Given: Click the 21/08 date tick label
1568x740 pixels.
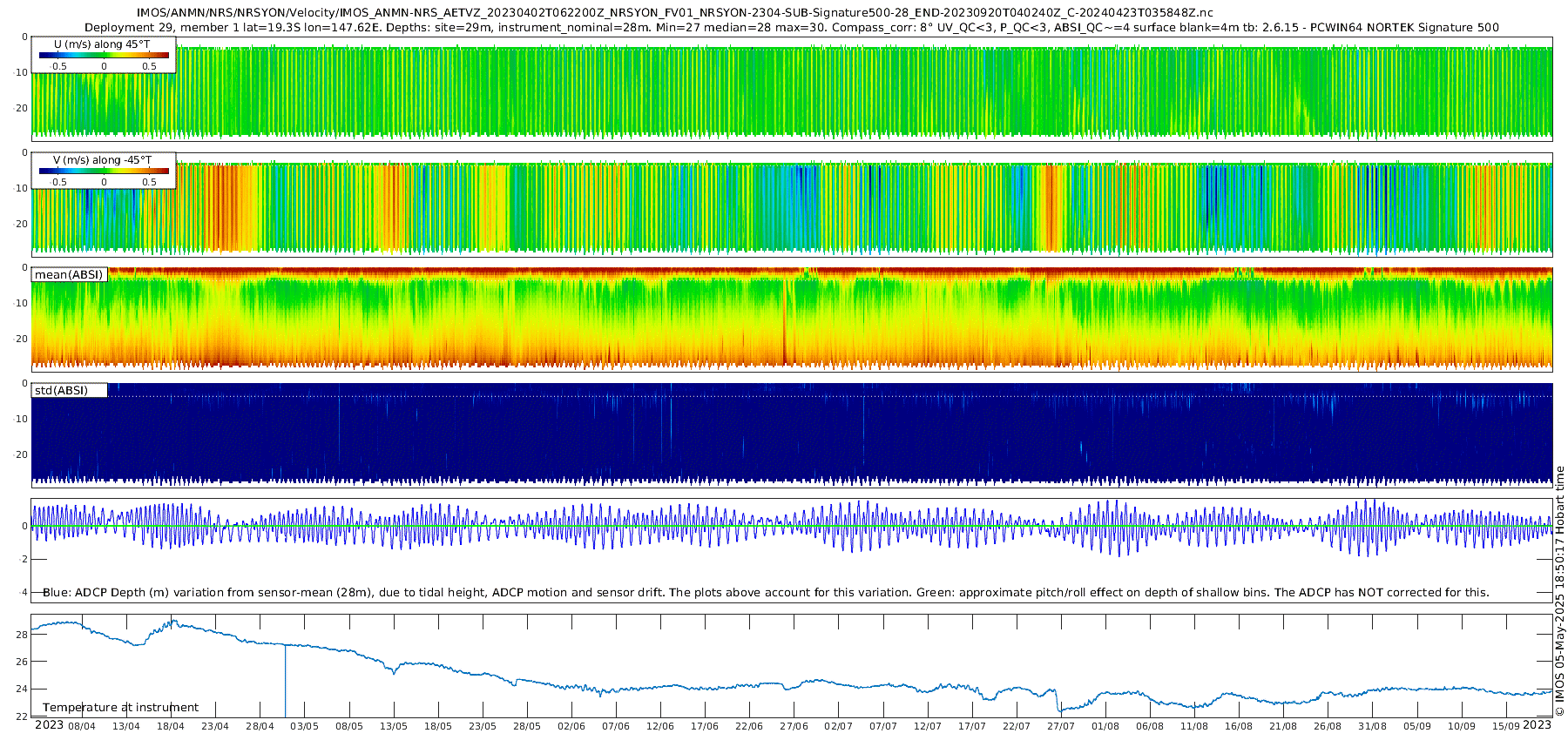Looking at the screenshot, I should coord(1283,726).
